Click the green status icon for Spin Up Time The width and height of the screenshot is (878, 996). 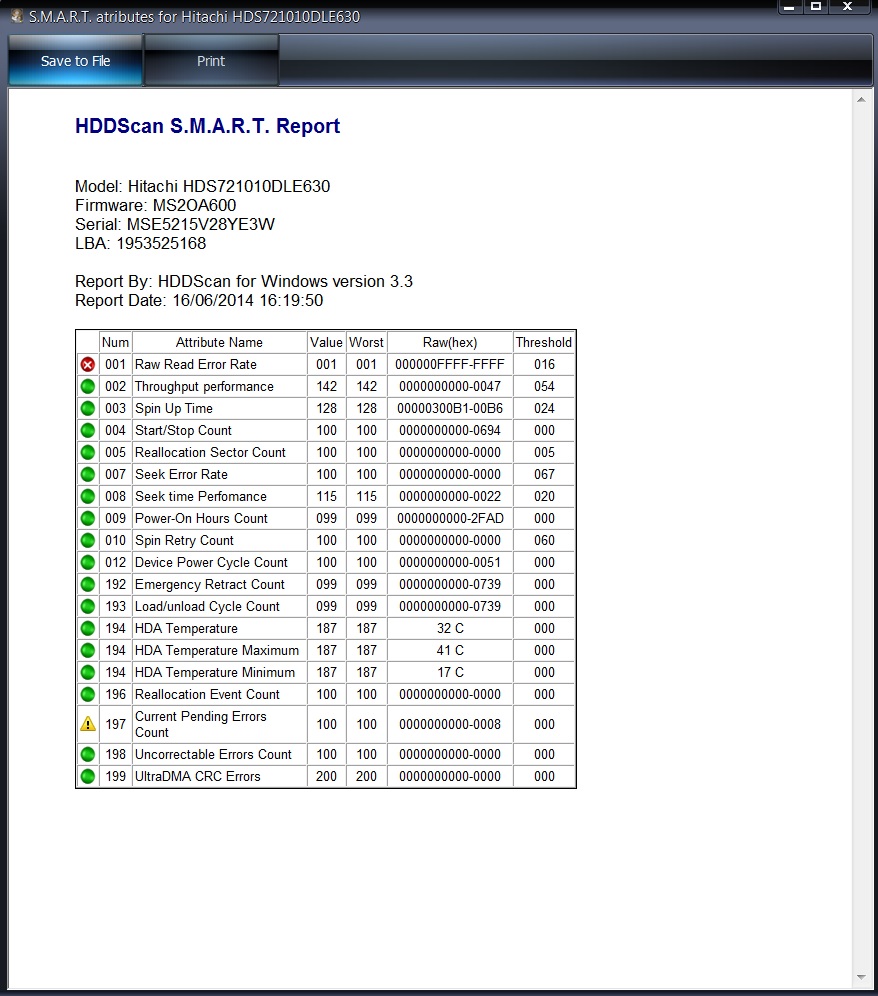click(x=87, y=409)
